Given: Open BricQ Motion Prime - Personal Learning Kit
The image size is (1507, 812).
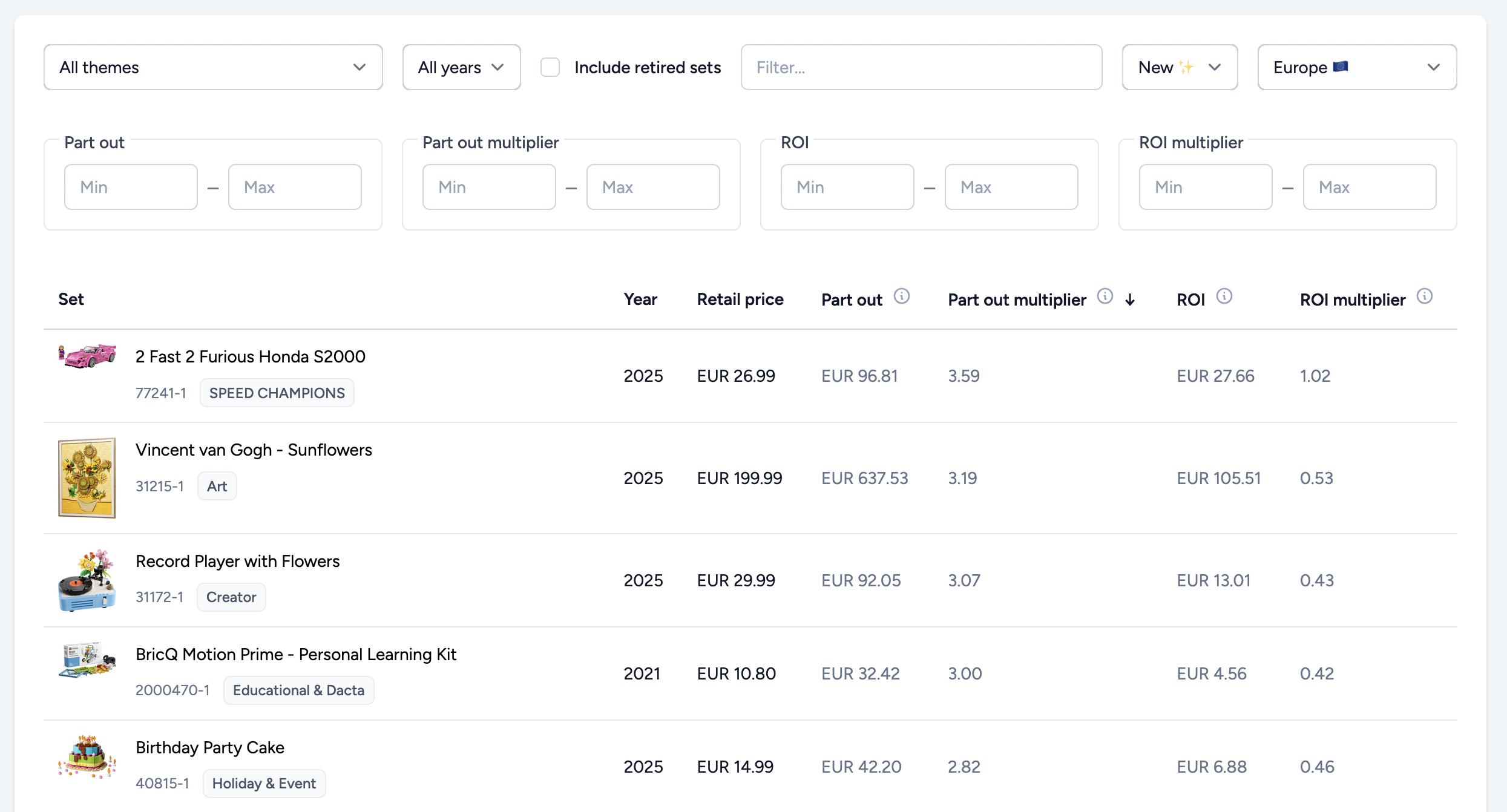Looking at the screenshot, I should [296, 654].
